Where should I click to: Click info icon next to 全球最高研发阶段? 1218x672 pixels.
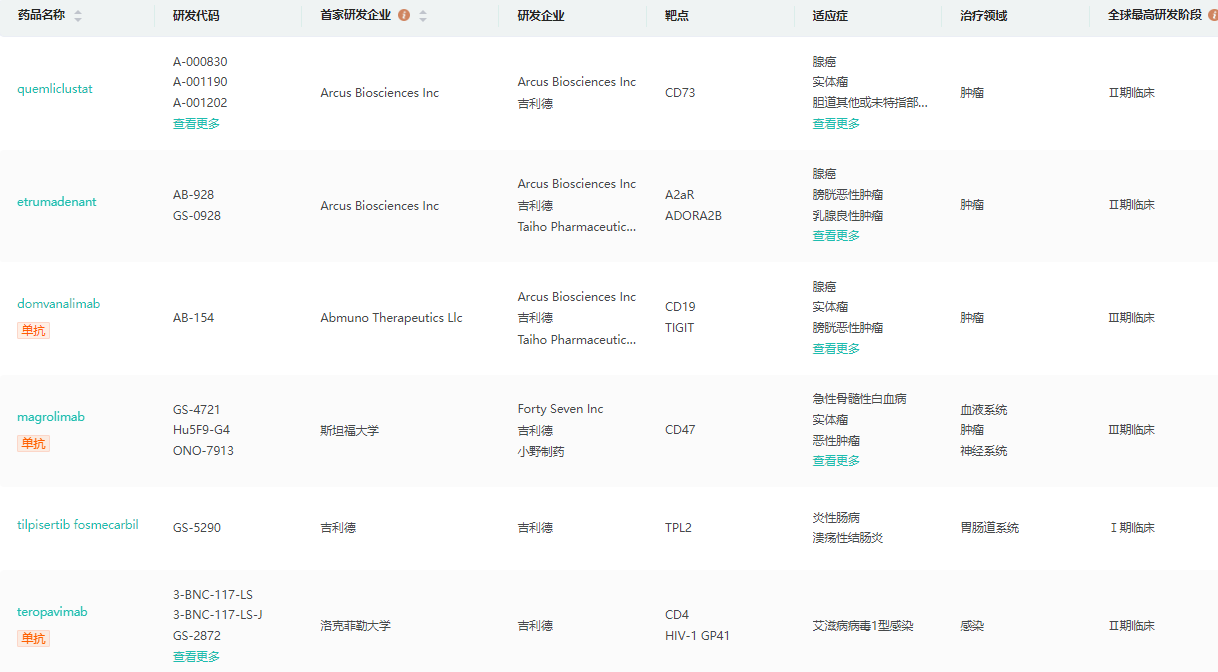pos(1212,16)
